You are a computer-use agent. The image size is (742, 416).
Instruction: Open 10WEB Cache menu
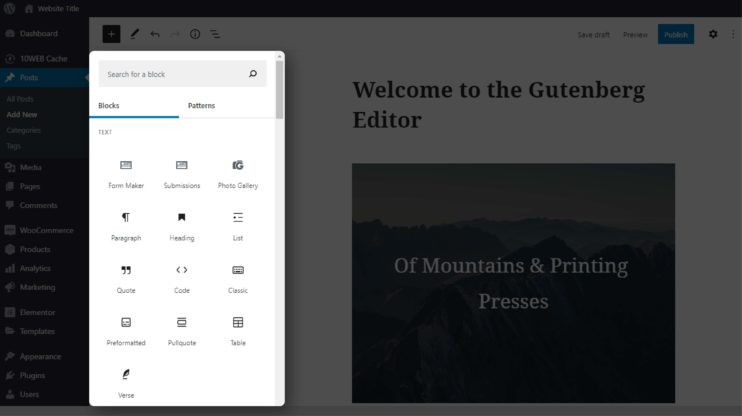click(x=44, y=59)
